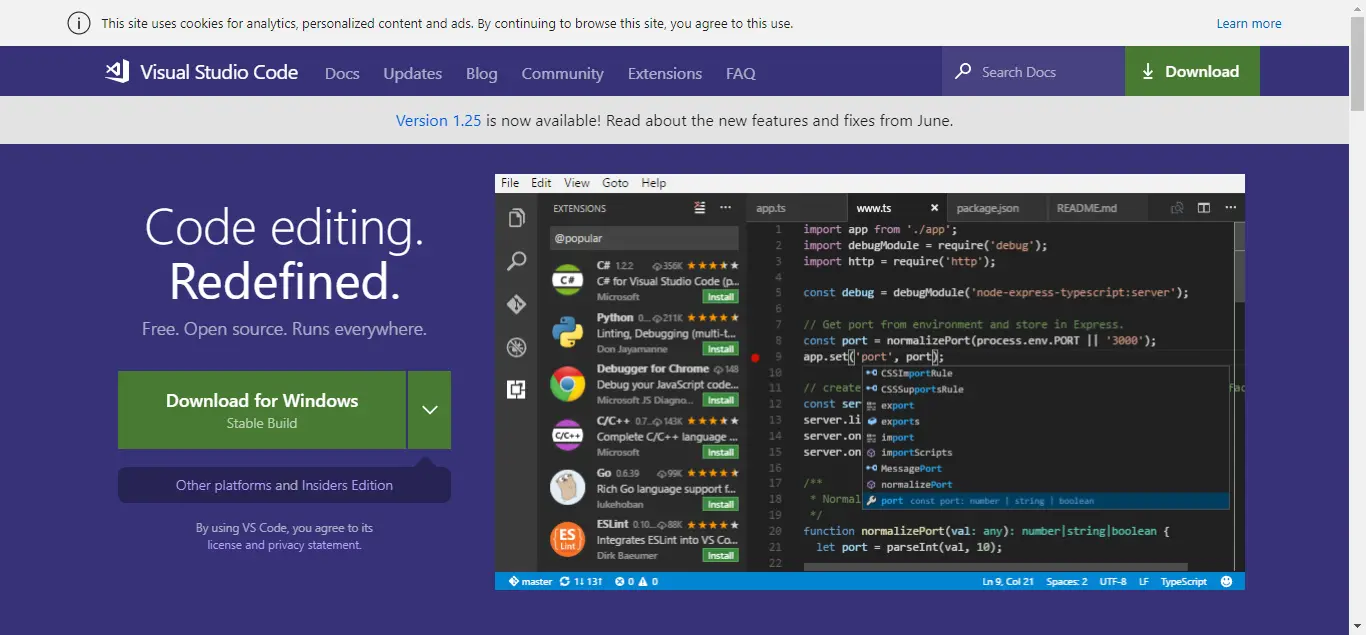Click the magnifier icon in Search Docs

click(x=963, y=71)
